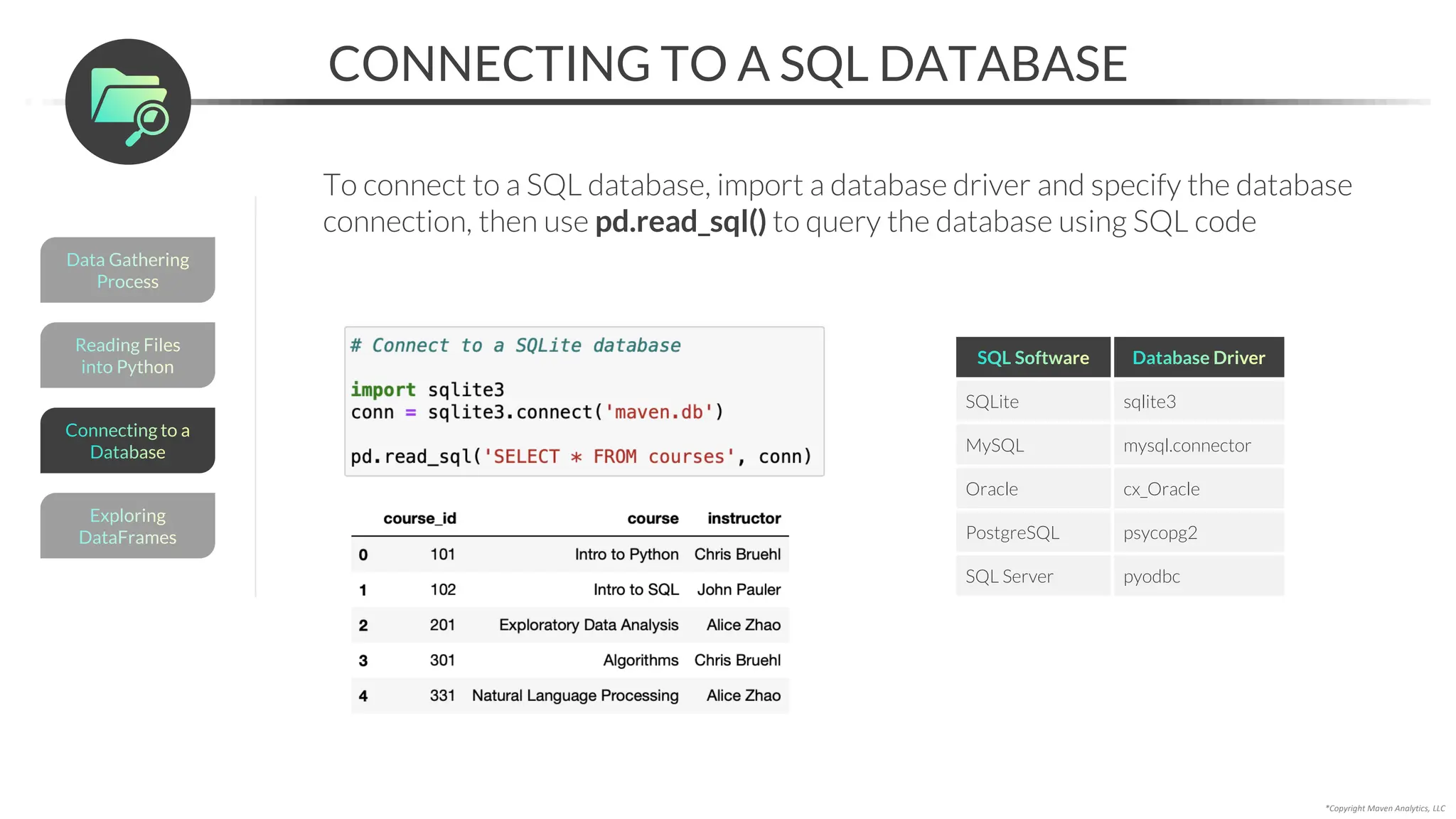Click the SQLite software cell
The width and height of the screenshot is (1456, 819).
[1033, 402]
